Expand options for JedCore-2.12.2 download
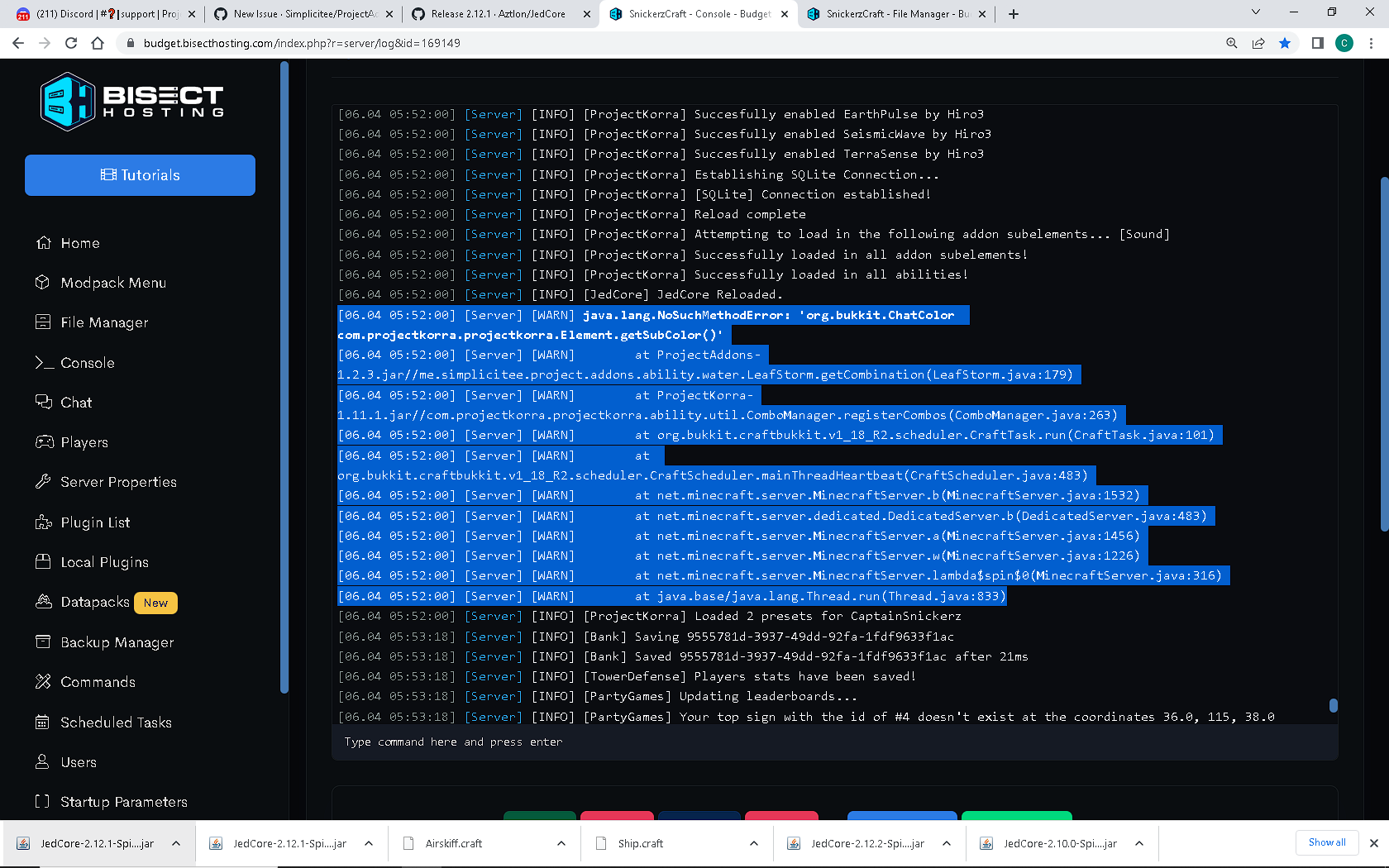The image size is (1389, 868). click(x=947, y=843)
